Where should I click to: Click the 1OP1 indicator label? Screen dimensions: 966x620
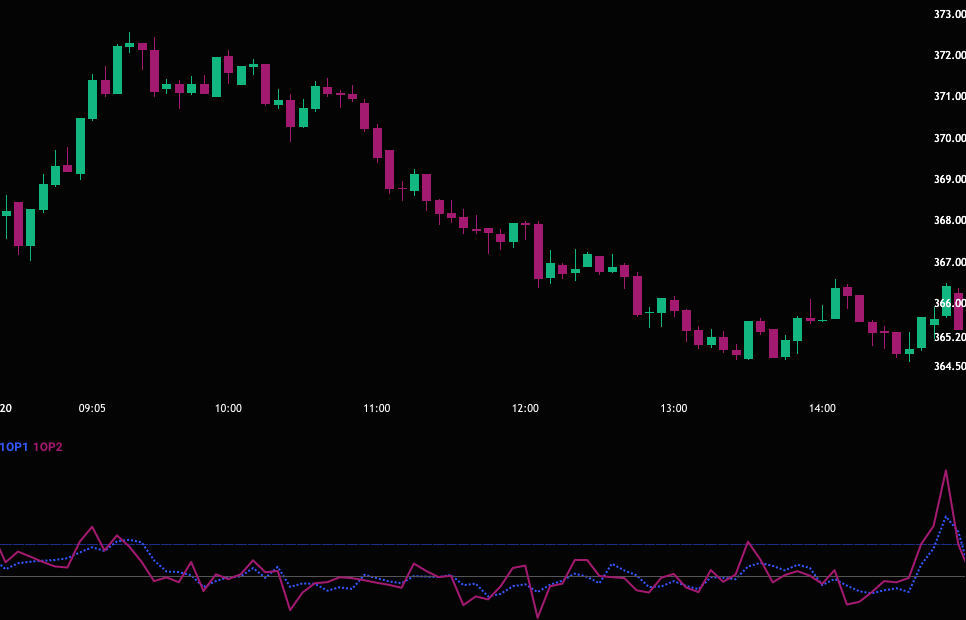pyautogui.click(x=14, y=447)
